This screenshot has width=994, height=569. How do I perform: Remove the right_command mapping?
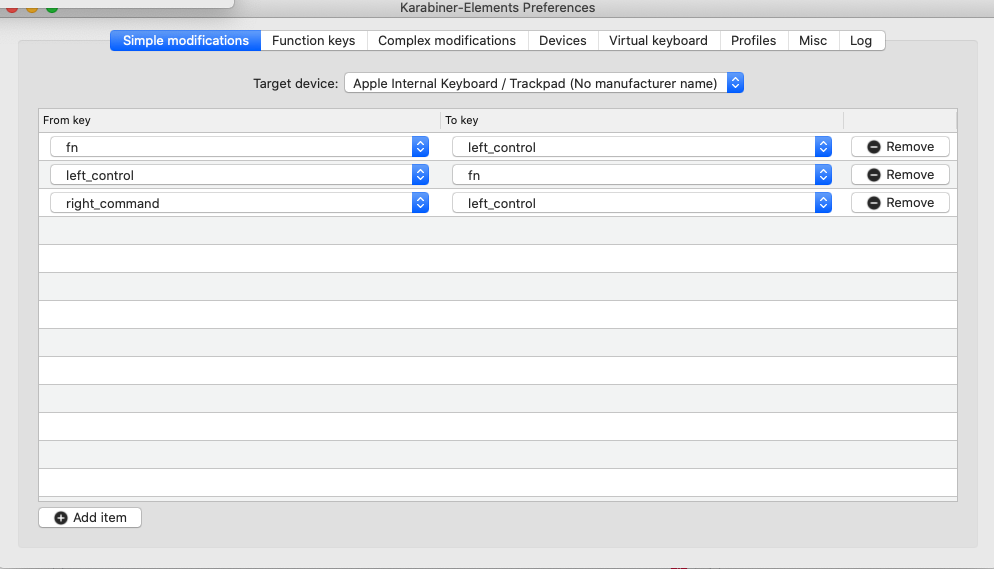point(900,202)
